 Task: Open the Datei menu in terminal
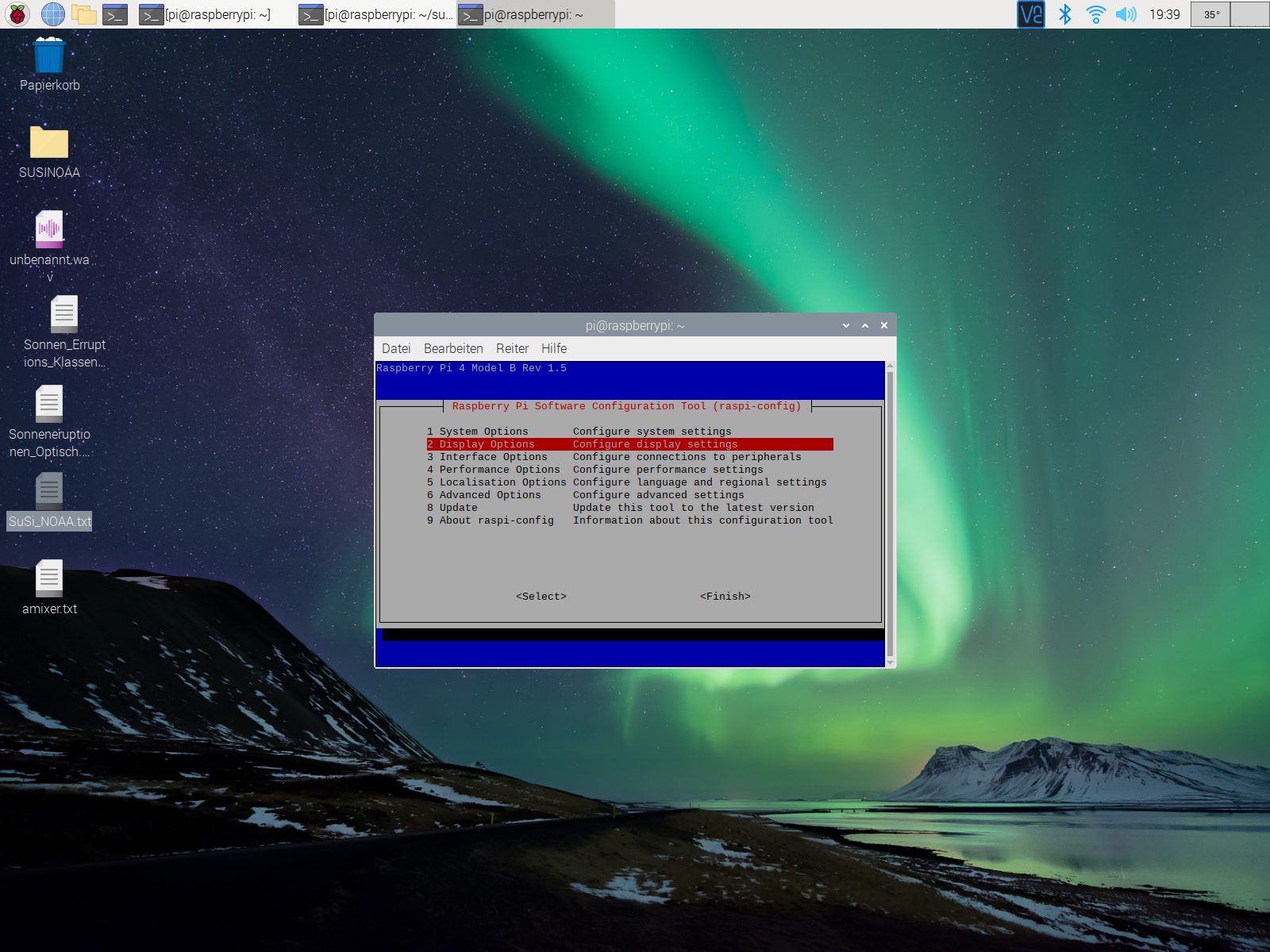[x=396, y=348]
